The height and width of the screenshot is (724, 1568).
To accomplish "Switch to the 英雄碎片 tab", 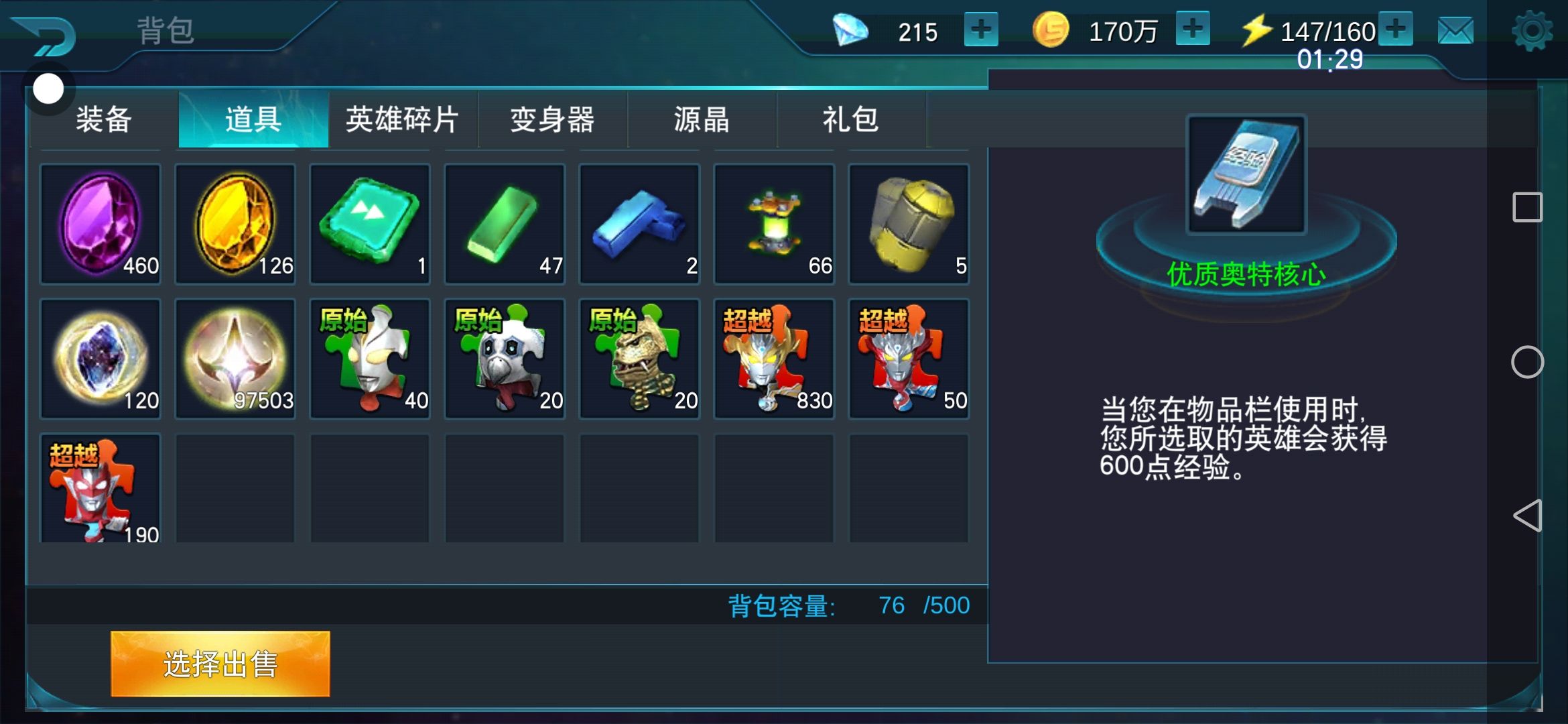I will click(403, 119).
